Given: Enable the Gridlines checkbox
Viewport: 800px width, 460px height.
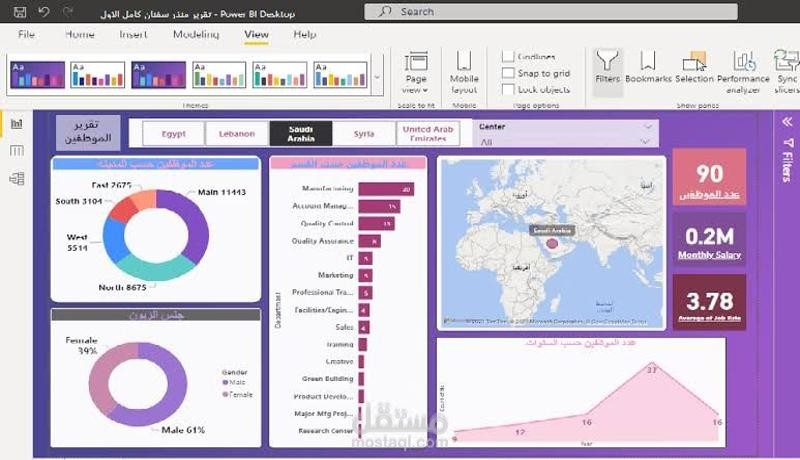Looking at the screenshot, I should [508, 57].
